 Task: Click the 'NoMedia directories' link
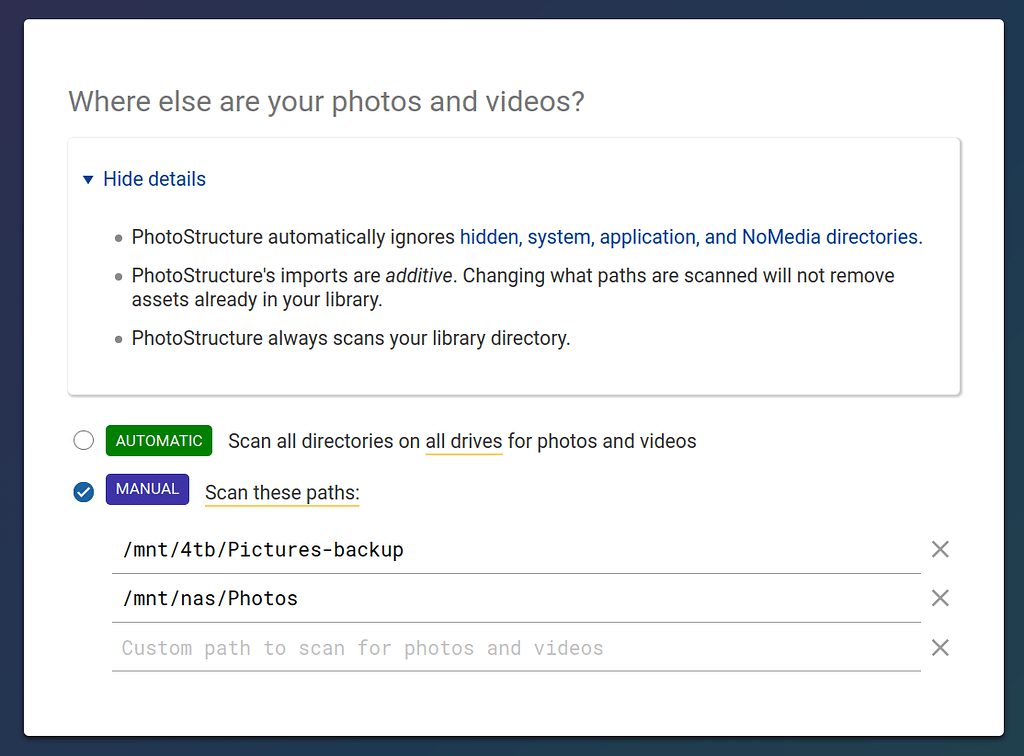828,237
